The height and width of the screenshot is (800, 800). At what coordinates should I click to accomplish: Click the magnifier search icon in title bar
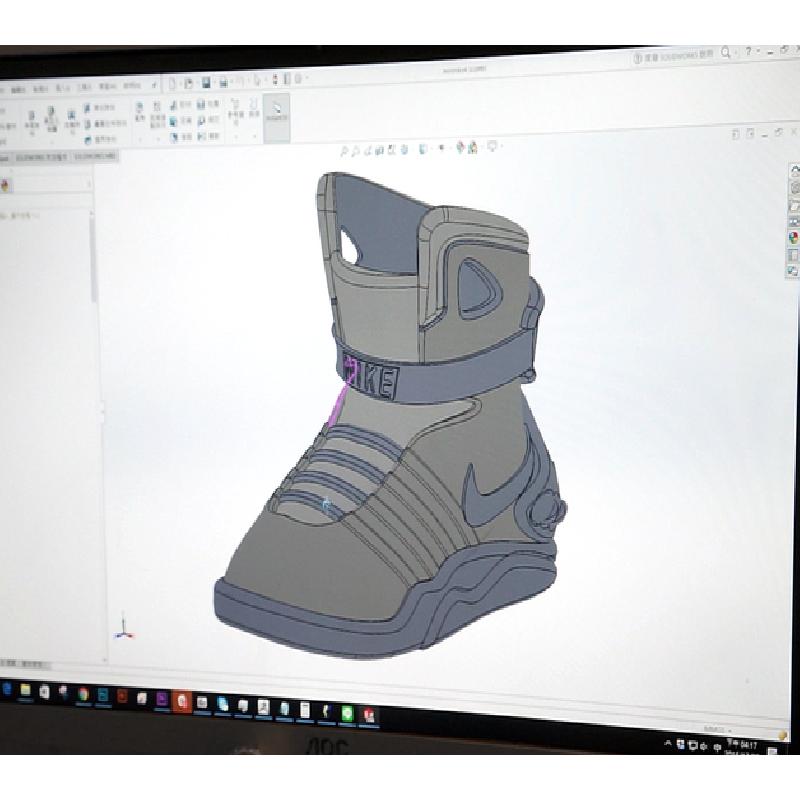725,53
